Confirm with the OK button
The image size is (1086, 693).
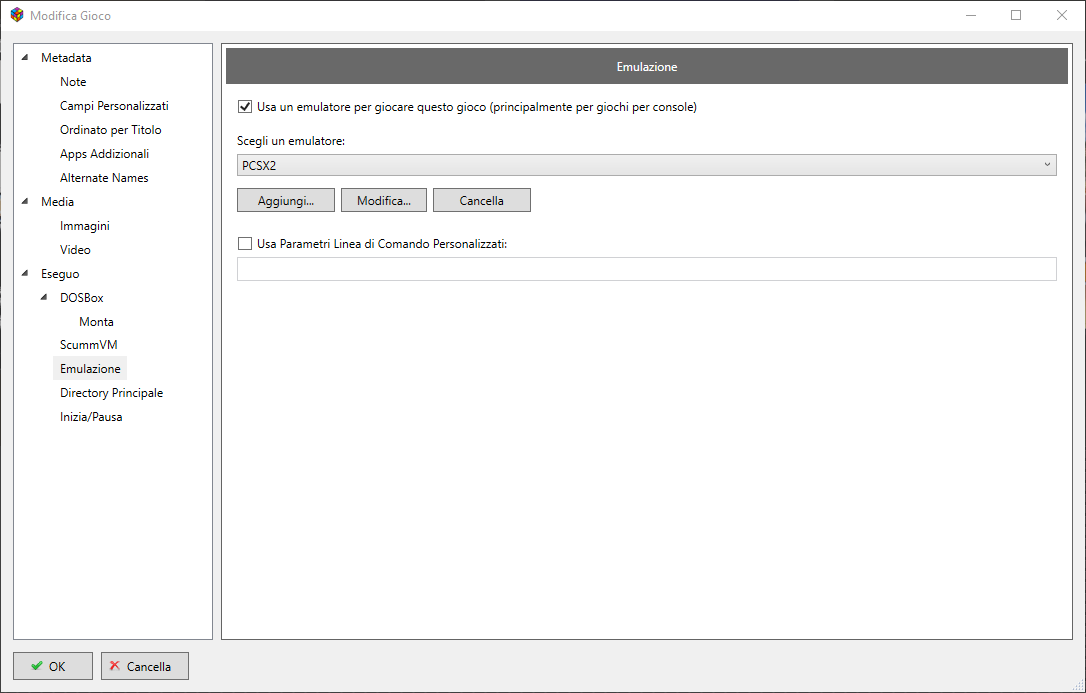53,666
